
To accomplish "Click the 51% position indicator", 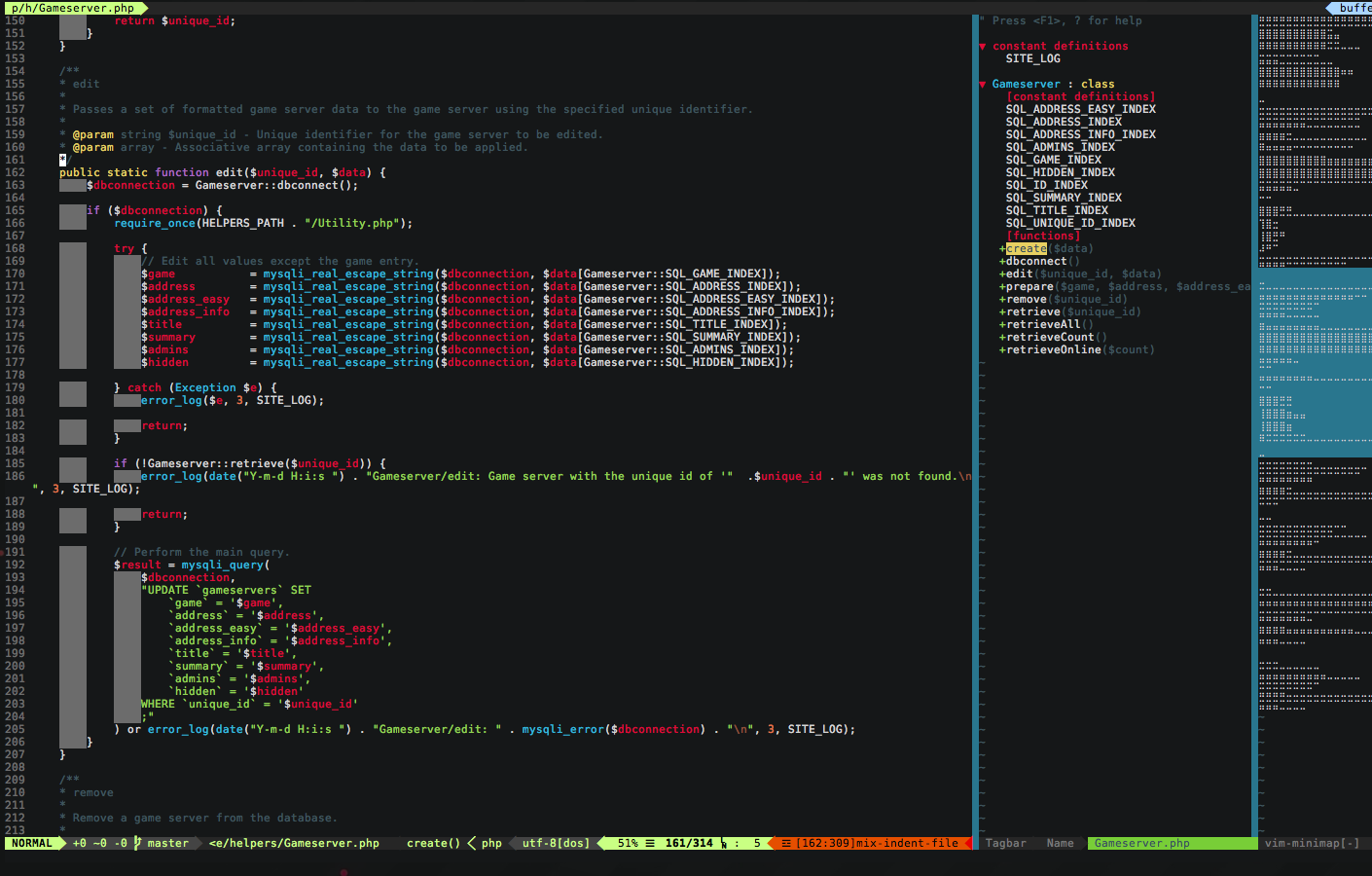I will (628, 843).
